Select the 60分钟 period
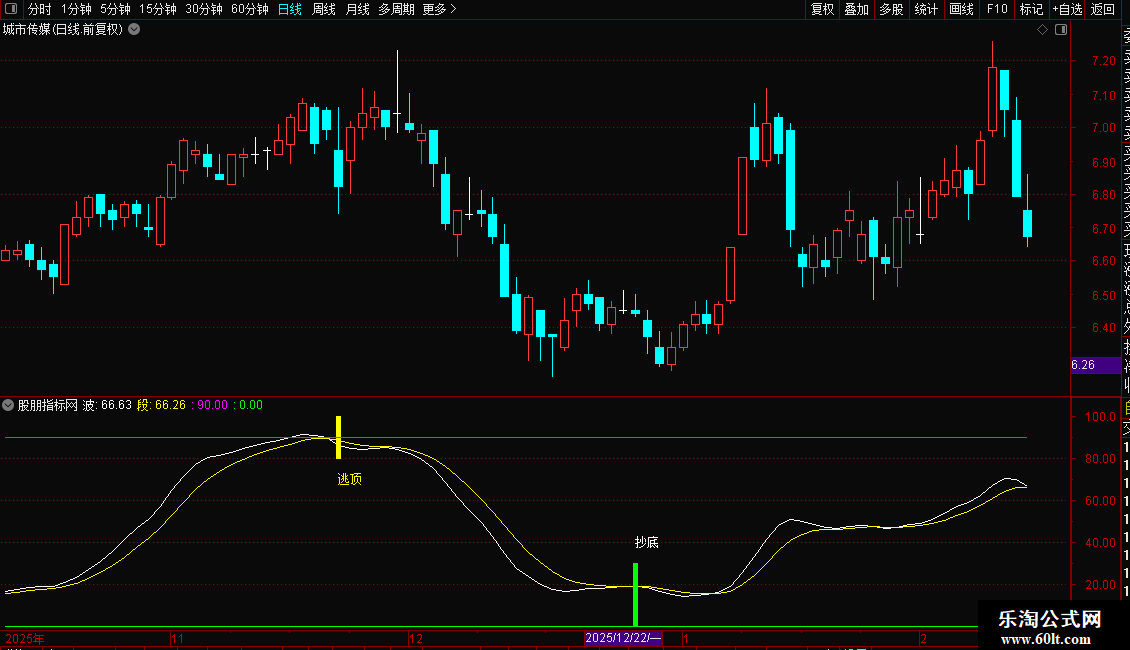1130x650 pixels. [250, 9]
